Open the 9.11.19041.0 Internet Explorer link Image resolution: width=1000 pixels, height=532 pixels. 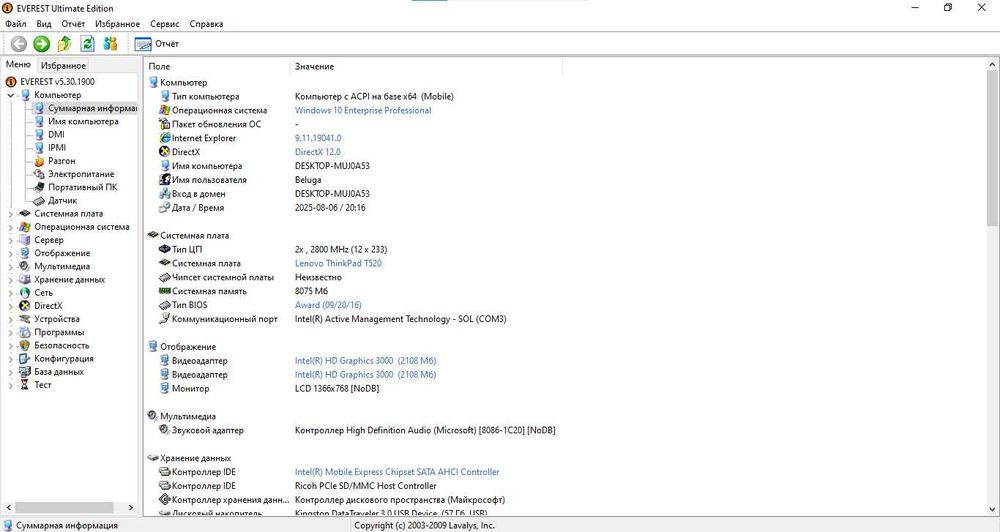pos(318,138)
